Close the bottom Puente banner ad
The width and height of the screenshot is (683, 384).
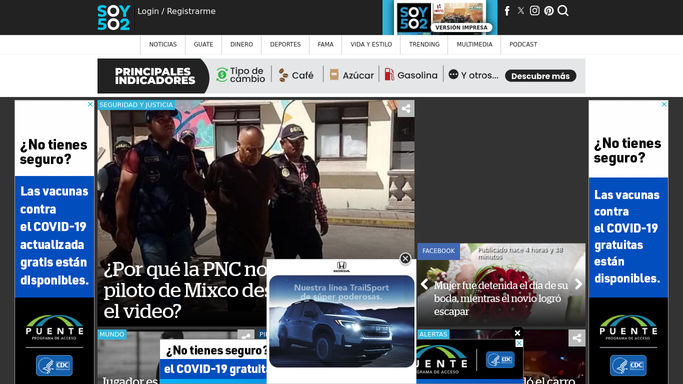coord(517,333)
